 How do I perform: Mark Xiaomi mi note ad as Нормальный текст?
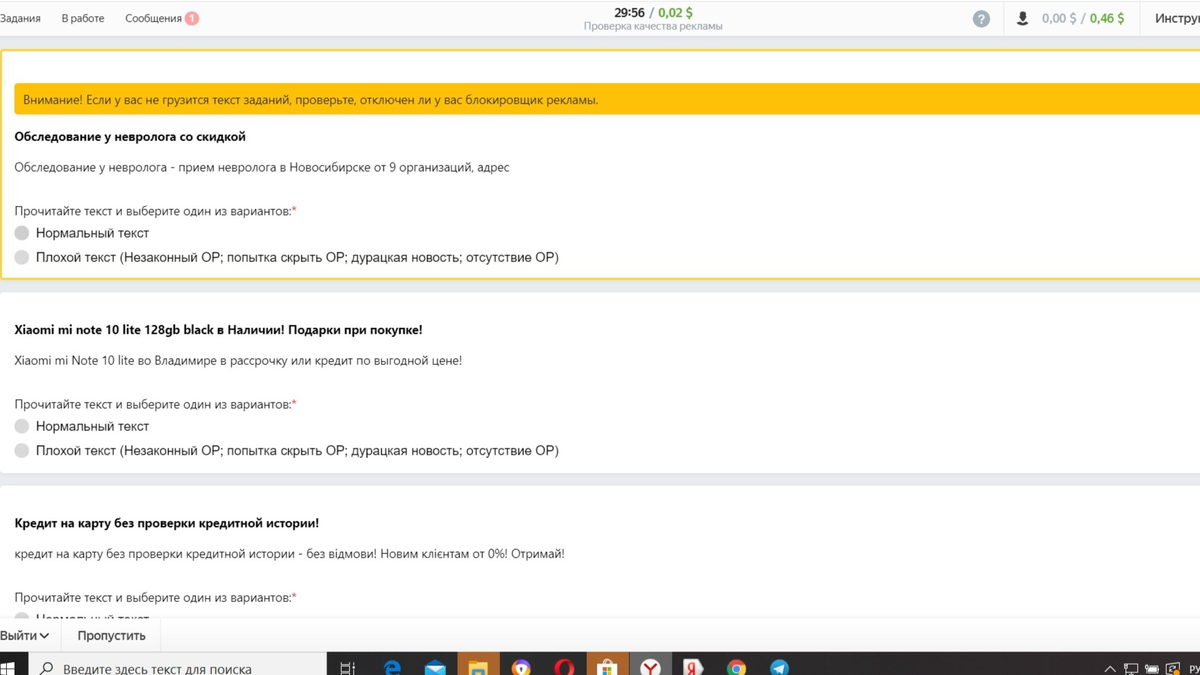tap(22, 426)
